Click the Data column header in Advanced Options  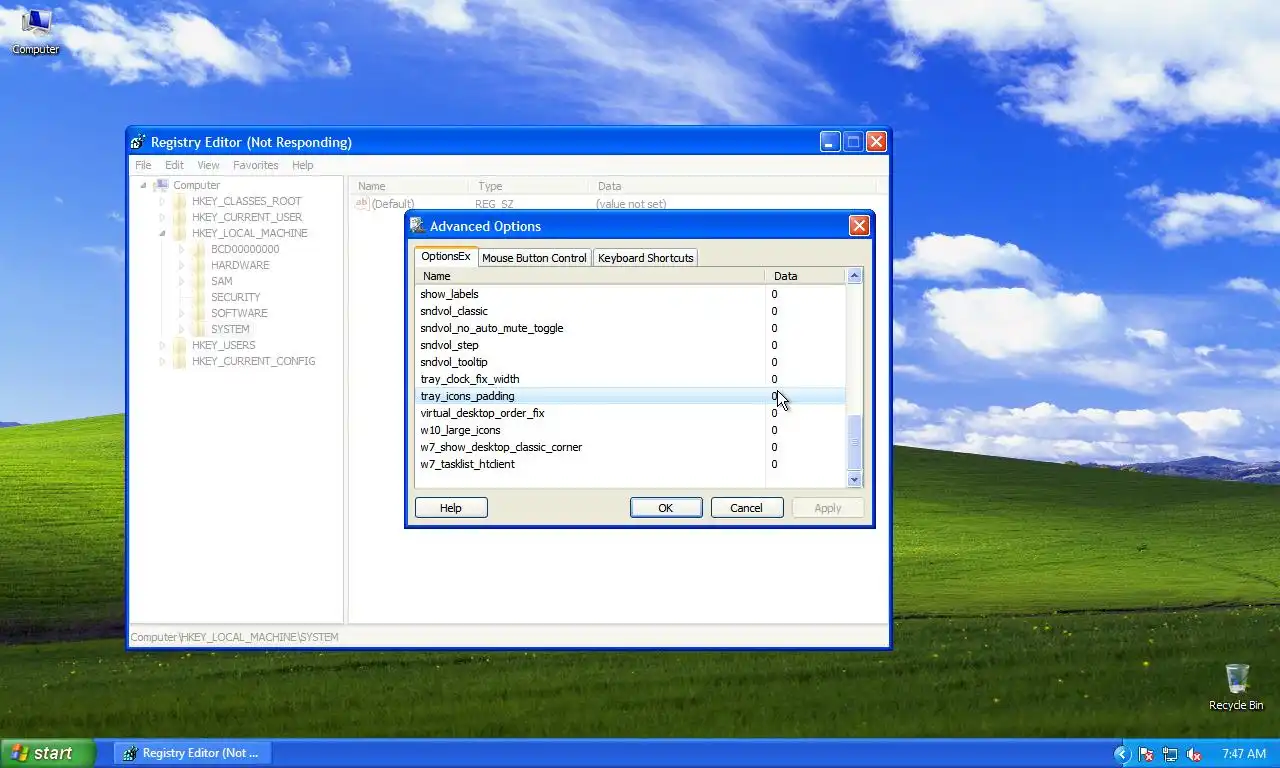806,276
